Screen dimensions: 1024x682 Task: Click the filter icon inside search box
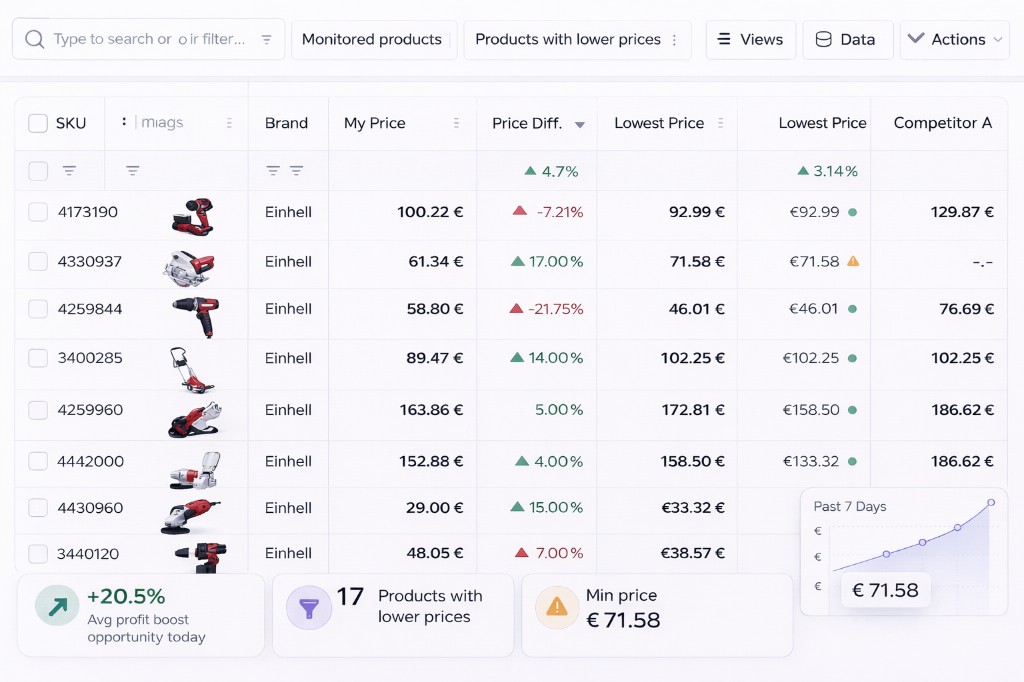click(266, 40)
